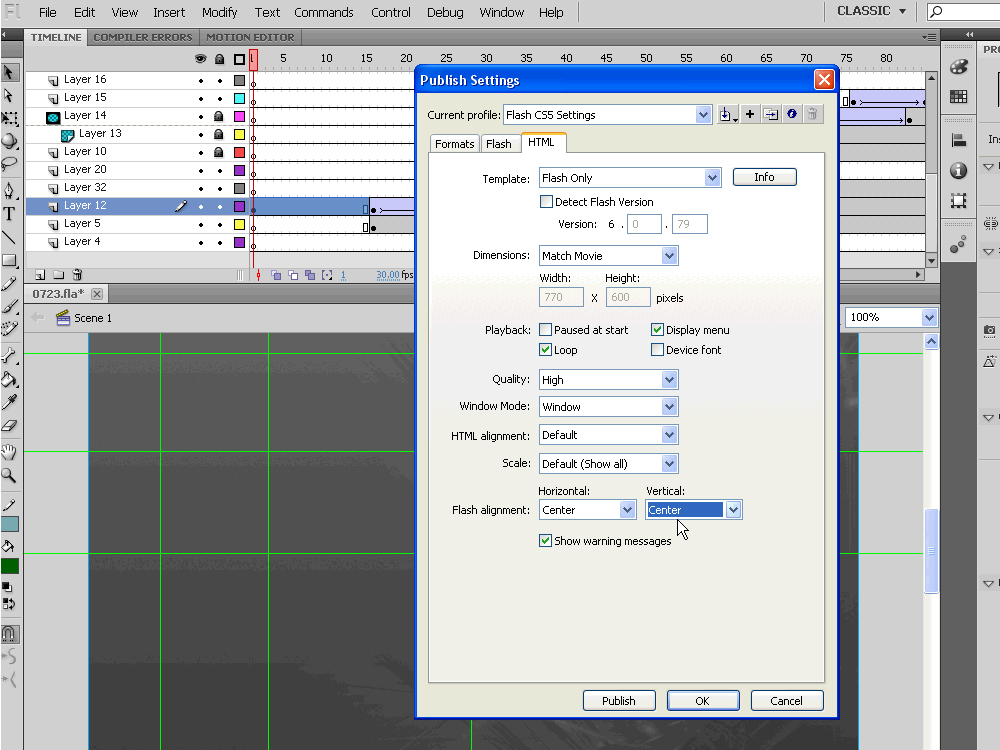
Task: Click the dark green fill color swatch
Action: pyautogui.click(x=9, y=566)
